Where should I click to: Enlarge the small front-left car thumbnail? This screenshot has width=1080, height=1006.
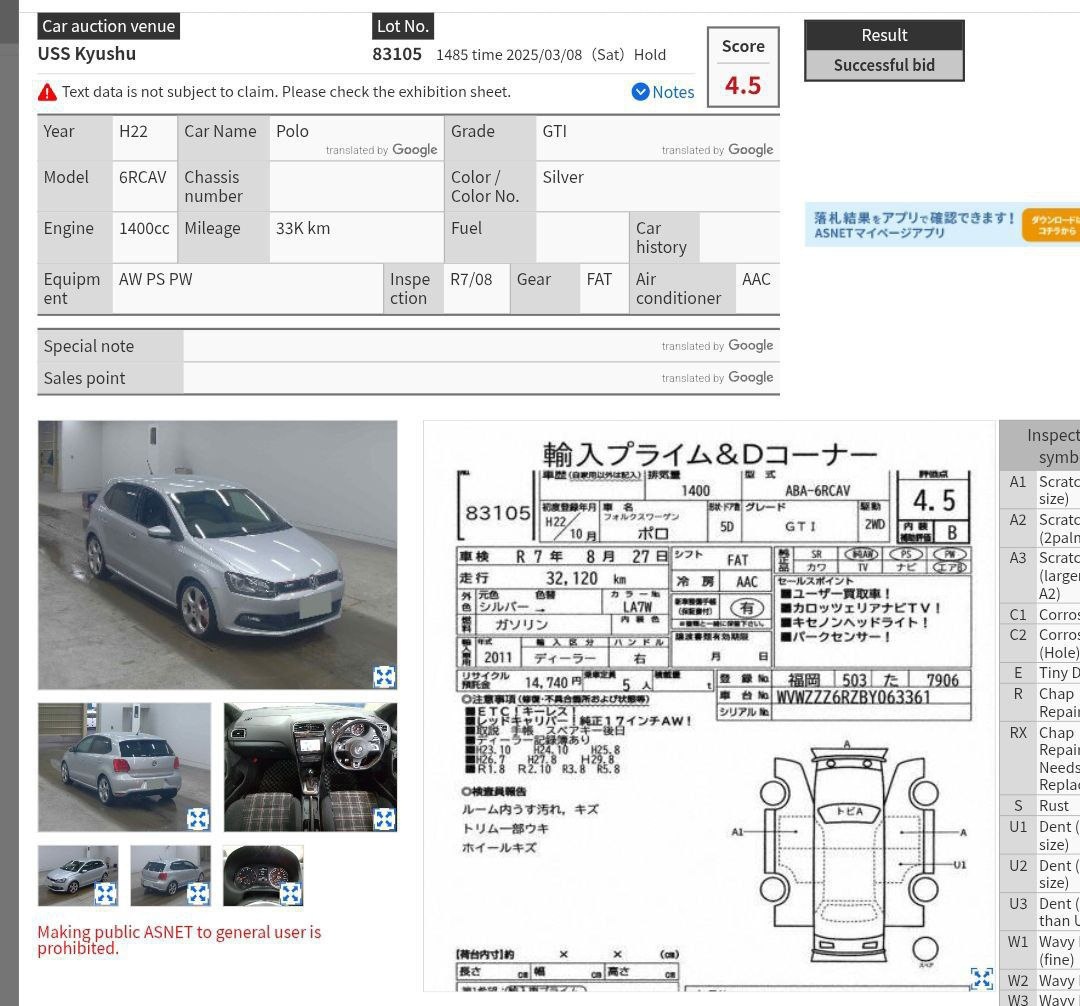(x=105, y=894)
